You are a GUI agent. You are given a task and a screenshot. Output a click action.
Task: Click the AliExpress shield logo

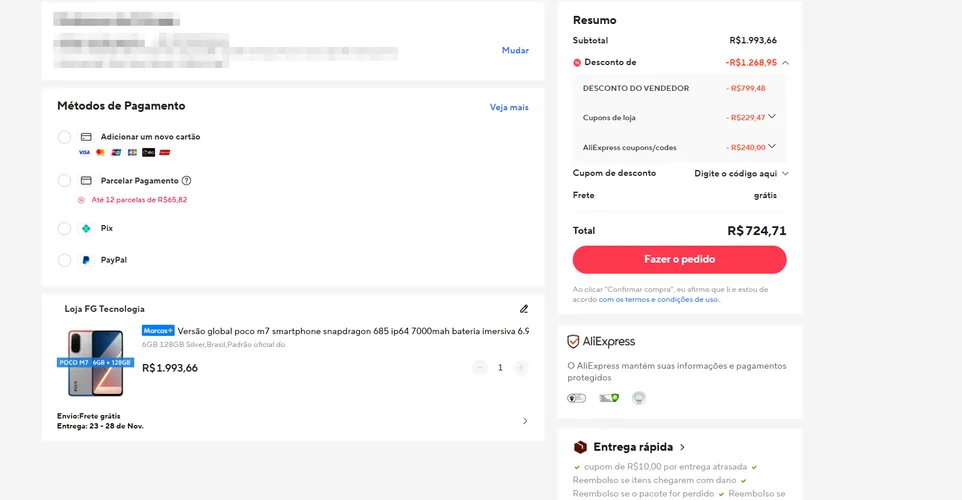(x=573, y=342)
